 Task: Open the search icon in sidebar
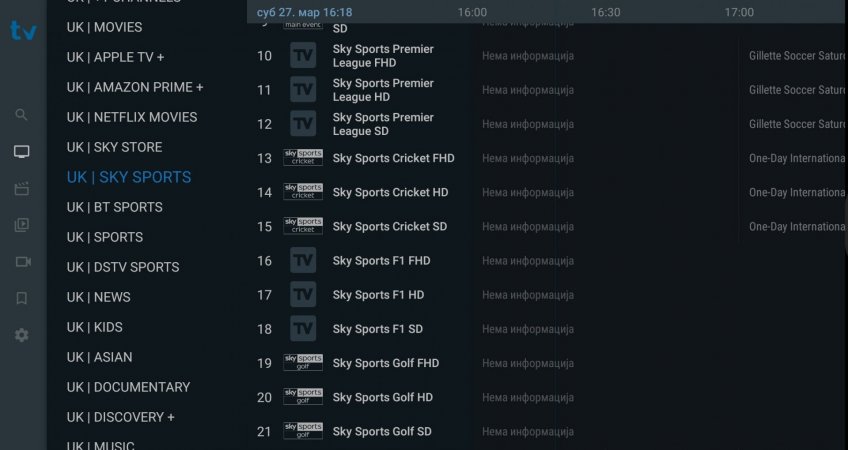pos(21,115)
